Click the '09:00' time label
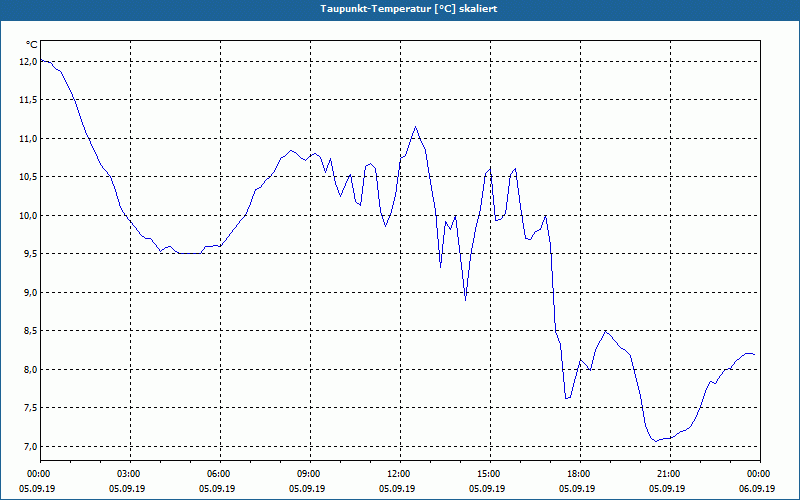The width and height of the screenshot is (800, 500). (x=308, y=474)
